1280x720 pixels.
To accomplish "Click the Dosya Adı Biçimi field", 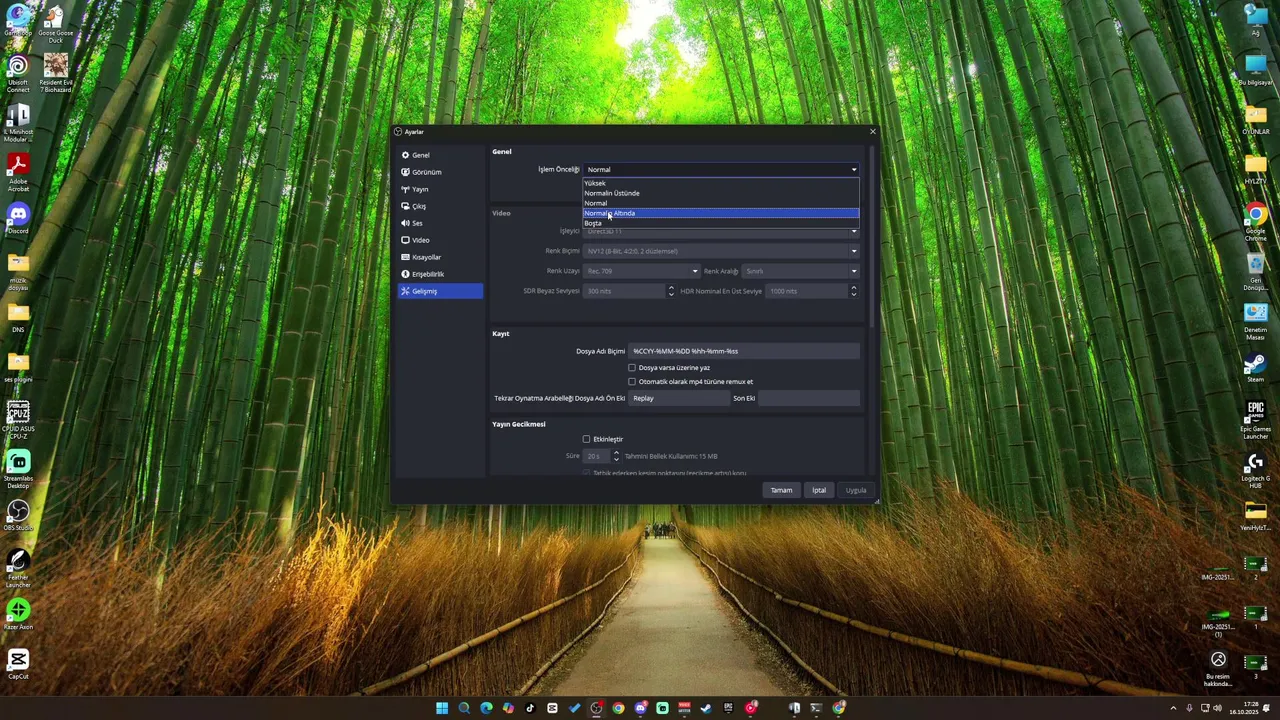I will click(744, 351).
